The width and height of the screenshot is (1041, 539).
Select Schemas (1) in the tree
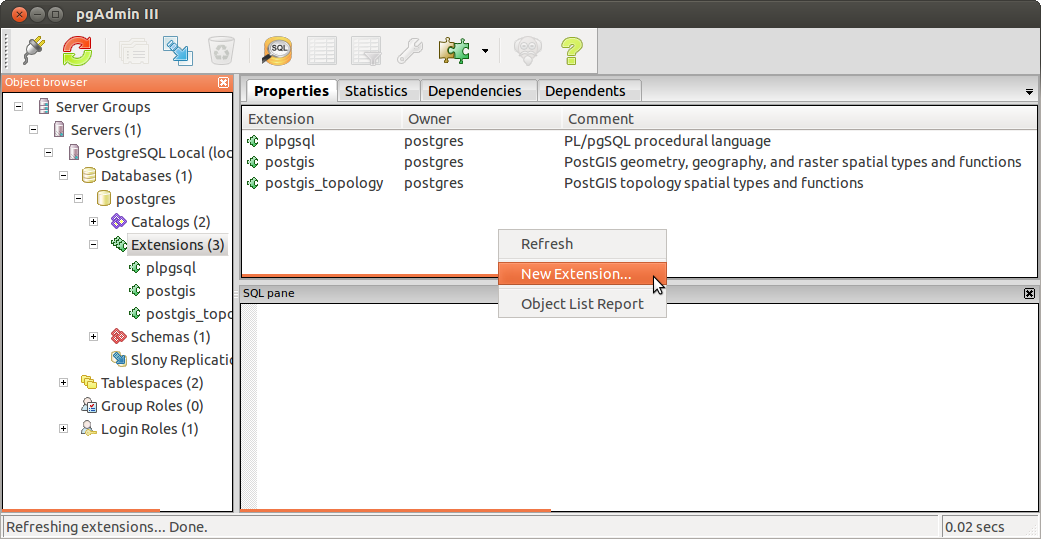171,337
